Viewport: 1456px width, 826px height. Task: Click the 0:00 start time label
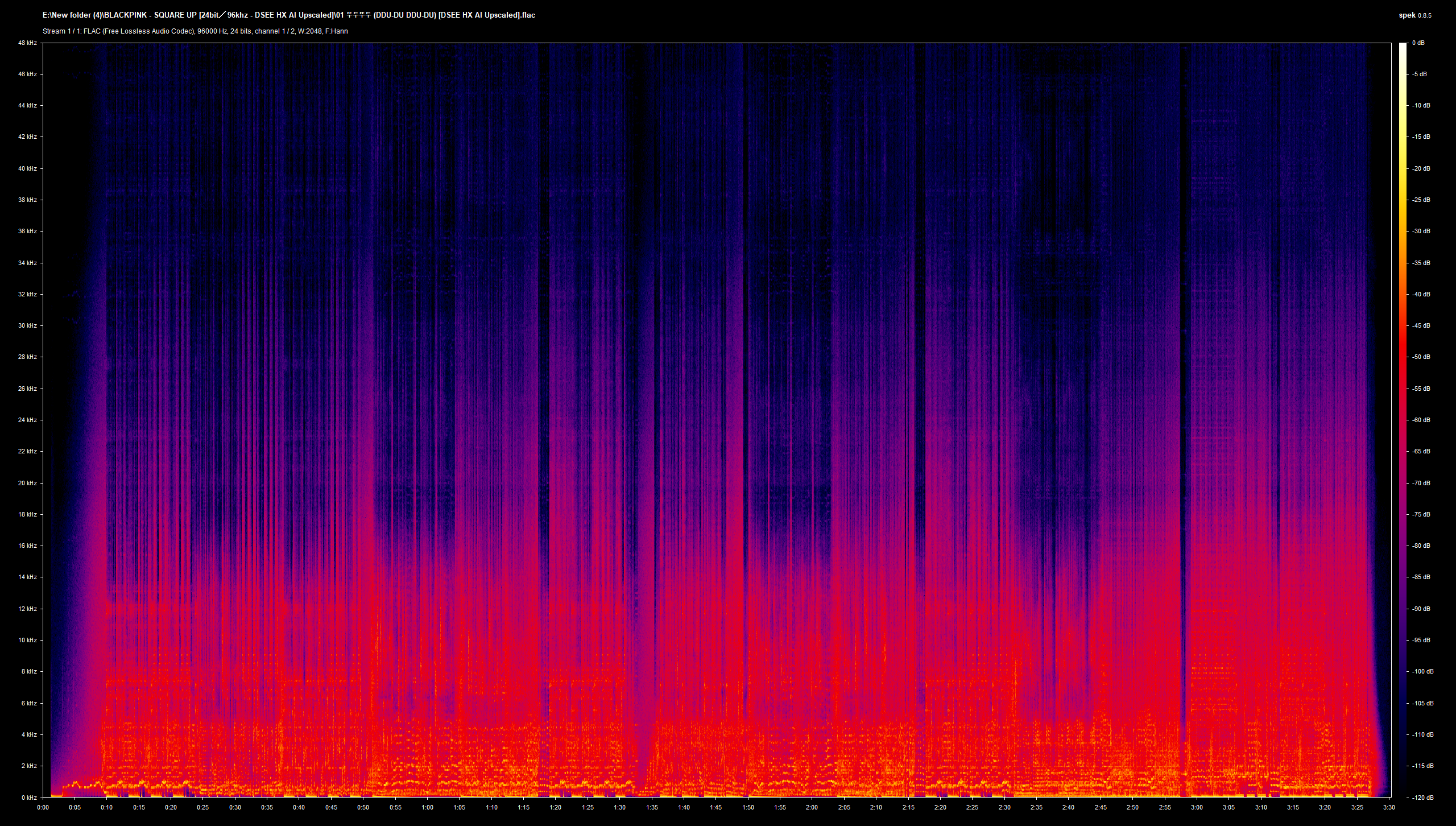[x=43, y=807]
